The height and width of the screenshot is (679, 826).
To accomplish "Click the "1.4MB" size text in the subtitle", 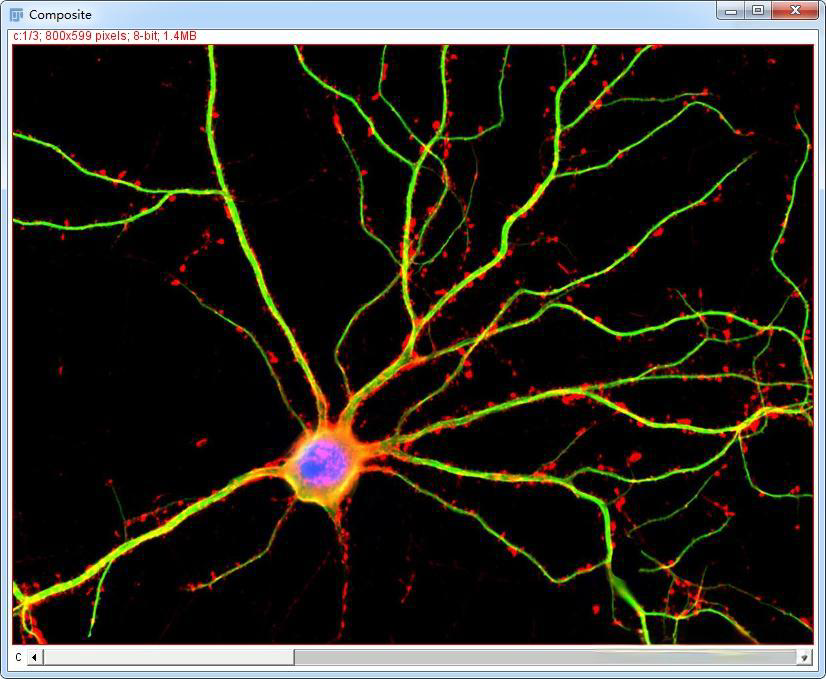I will (x=180, y=36).
